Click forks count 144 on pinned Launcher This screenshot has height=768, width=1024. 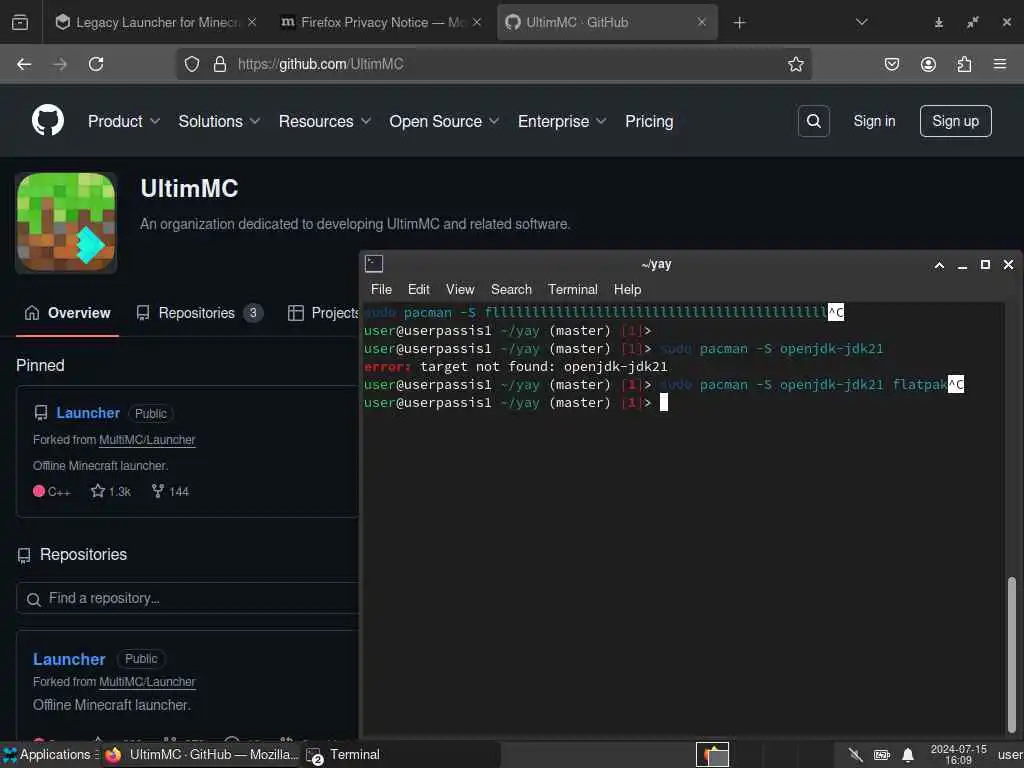coord(170,491)
